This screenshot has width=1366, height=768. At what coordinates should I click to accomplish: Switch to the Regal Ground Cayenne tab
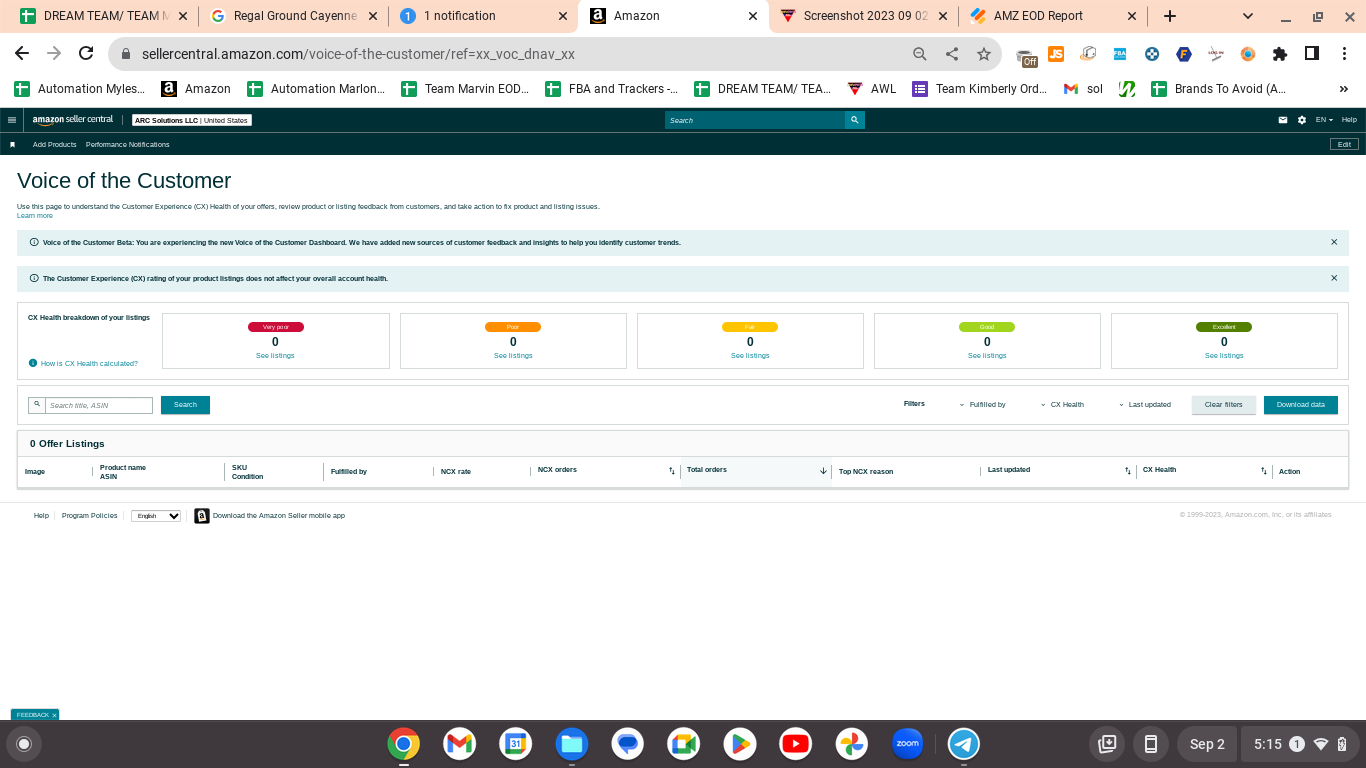pos(293,16)
